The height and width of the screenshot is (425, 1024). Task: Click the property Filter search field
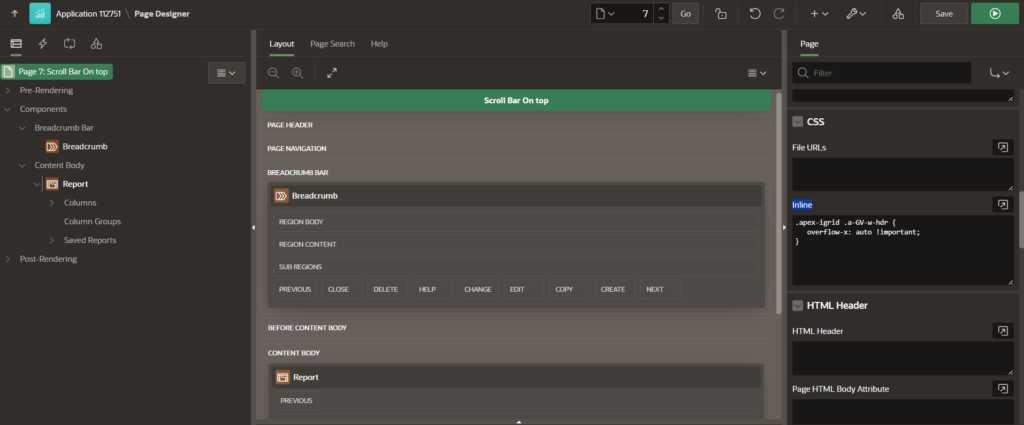coord(888,73)
